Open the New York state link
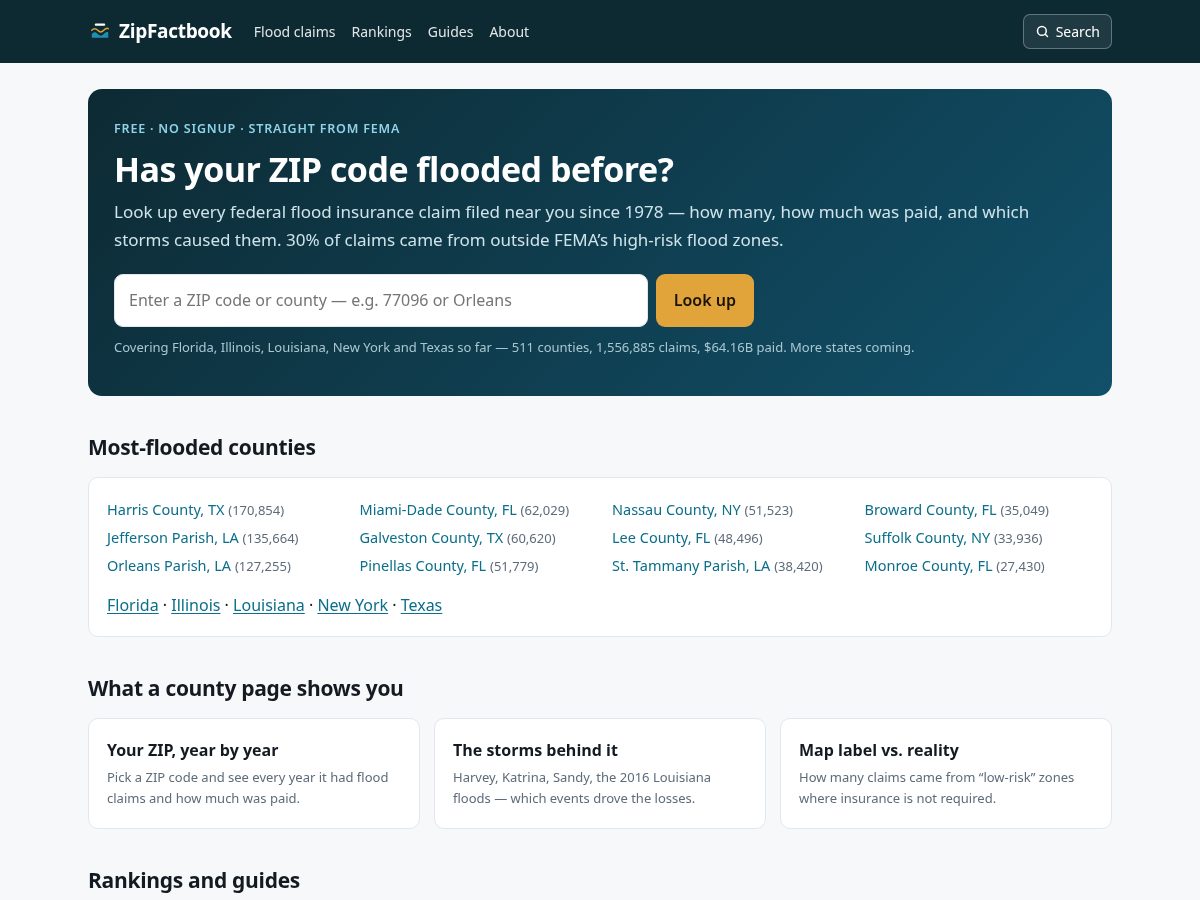This screenshot has width=1200, height=900. 353,605
